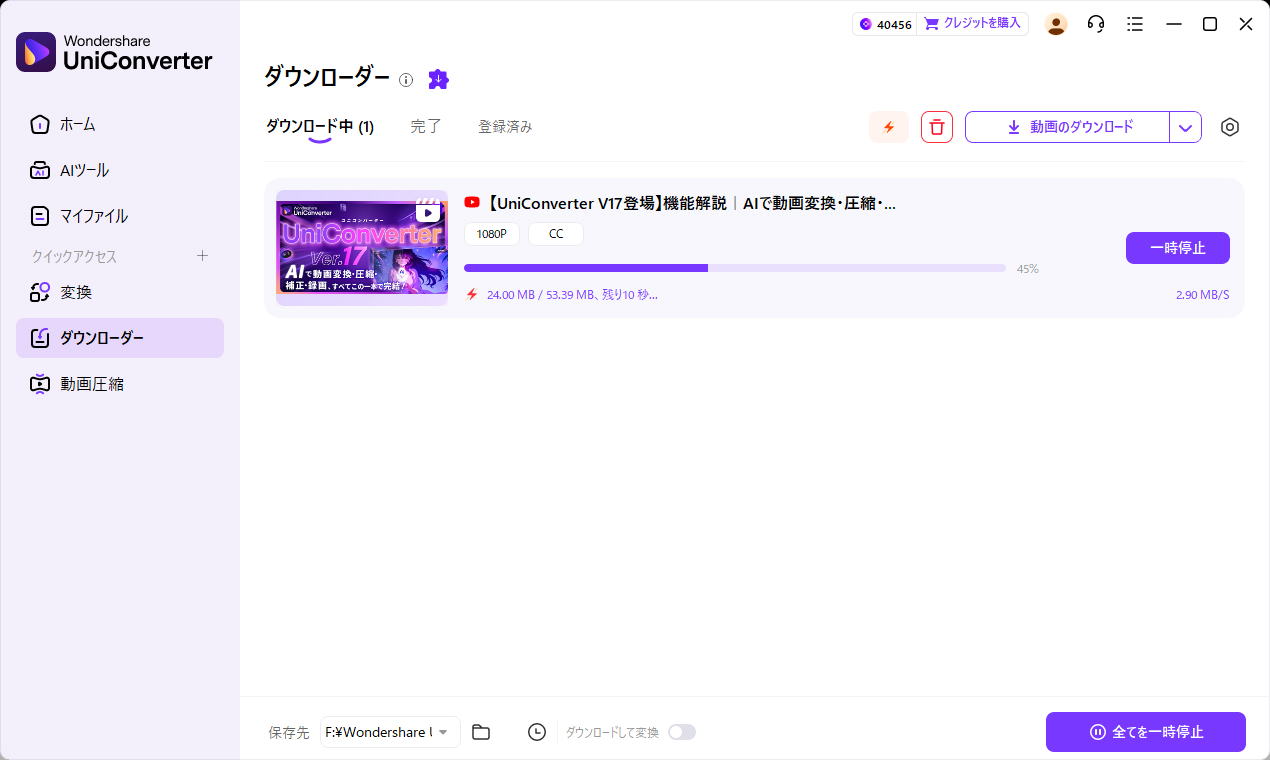Click the 一時停止 button on the download

pyautogui.click(x=1177, y=248)
